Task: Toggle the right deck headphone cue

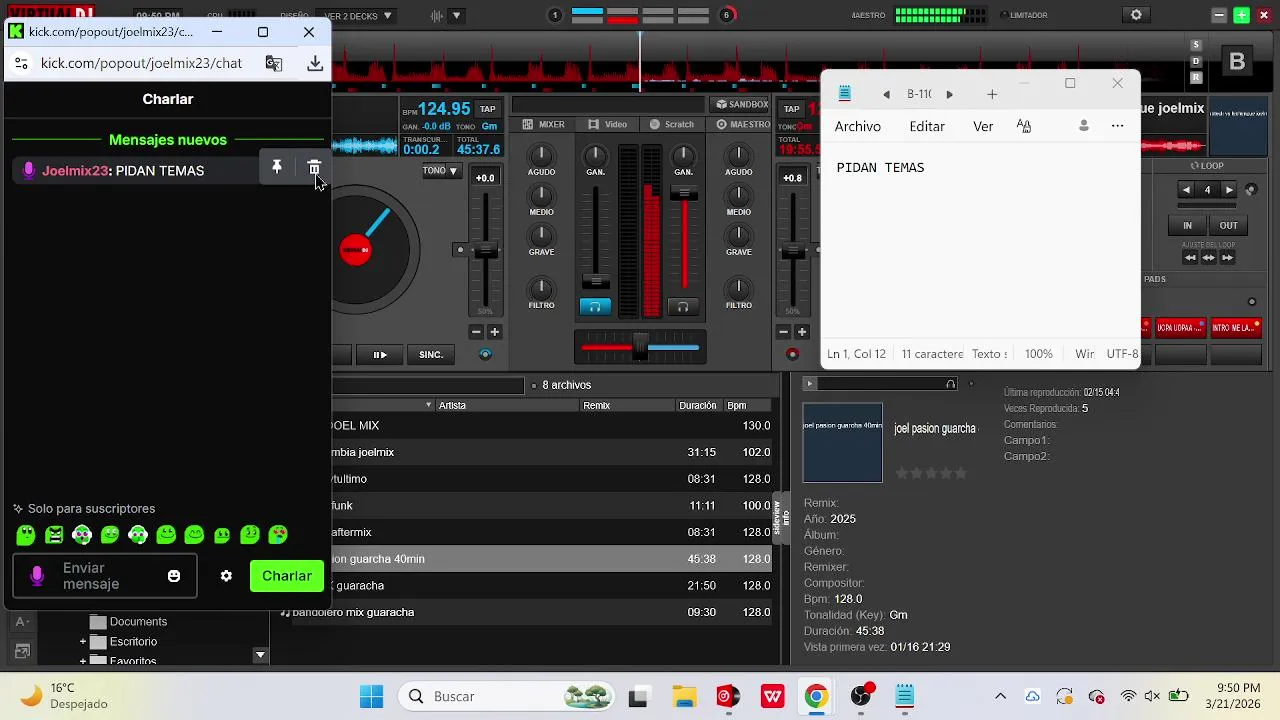Action: 683,307
